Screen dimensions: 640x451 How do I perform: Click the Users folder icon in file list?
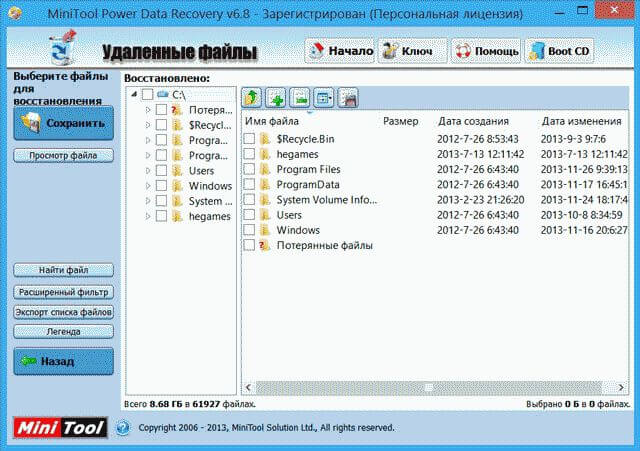tap(265, 215)
